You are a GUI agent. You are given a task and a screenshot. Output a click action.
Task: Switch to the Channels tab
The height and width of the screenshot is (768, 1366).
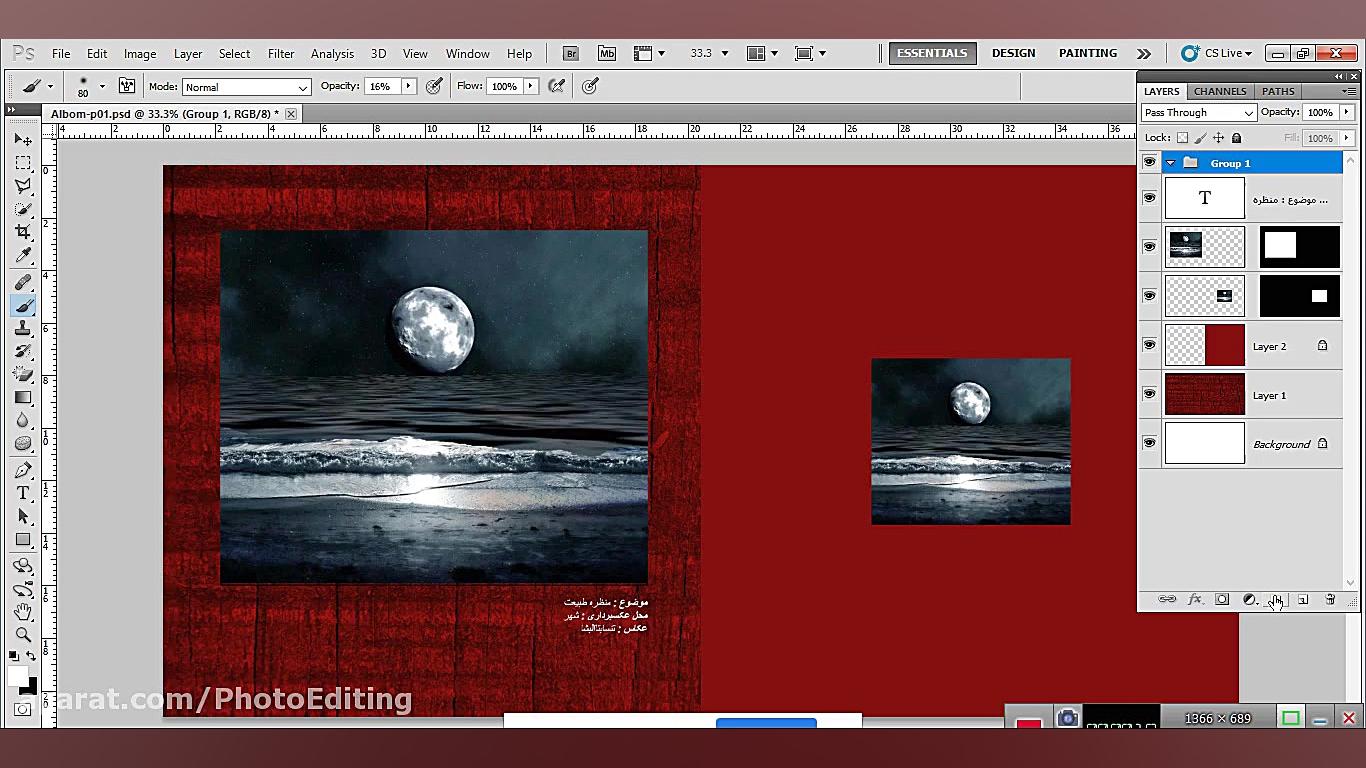(1220, 91)
